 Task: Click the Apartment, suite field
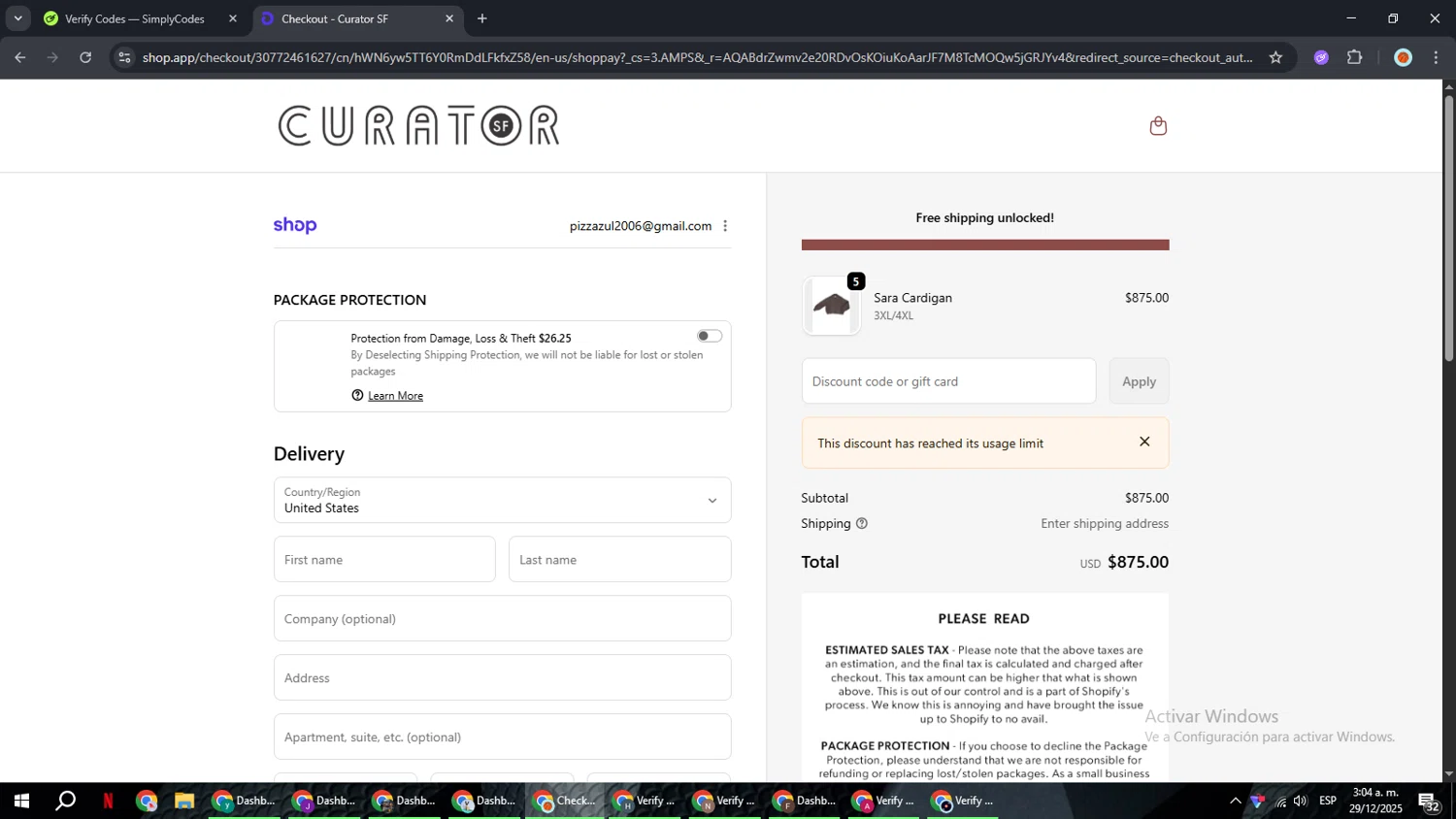click(502, 737)
